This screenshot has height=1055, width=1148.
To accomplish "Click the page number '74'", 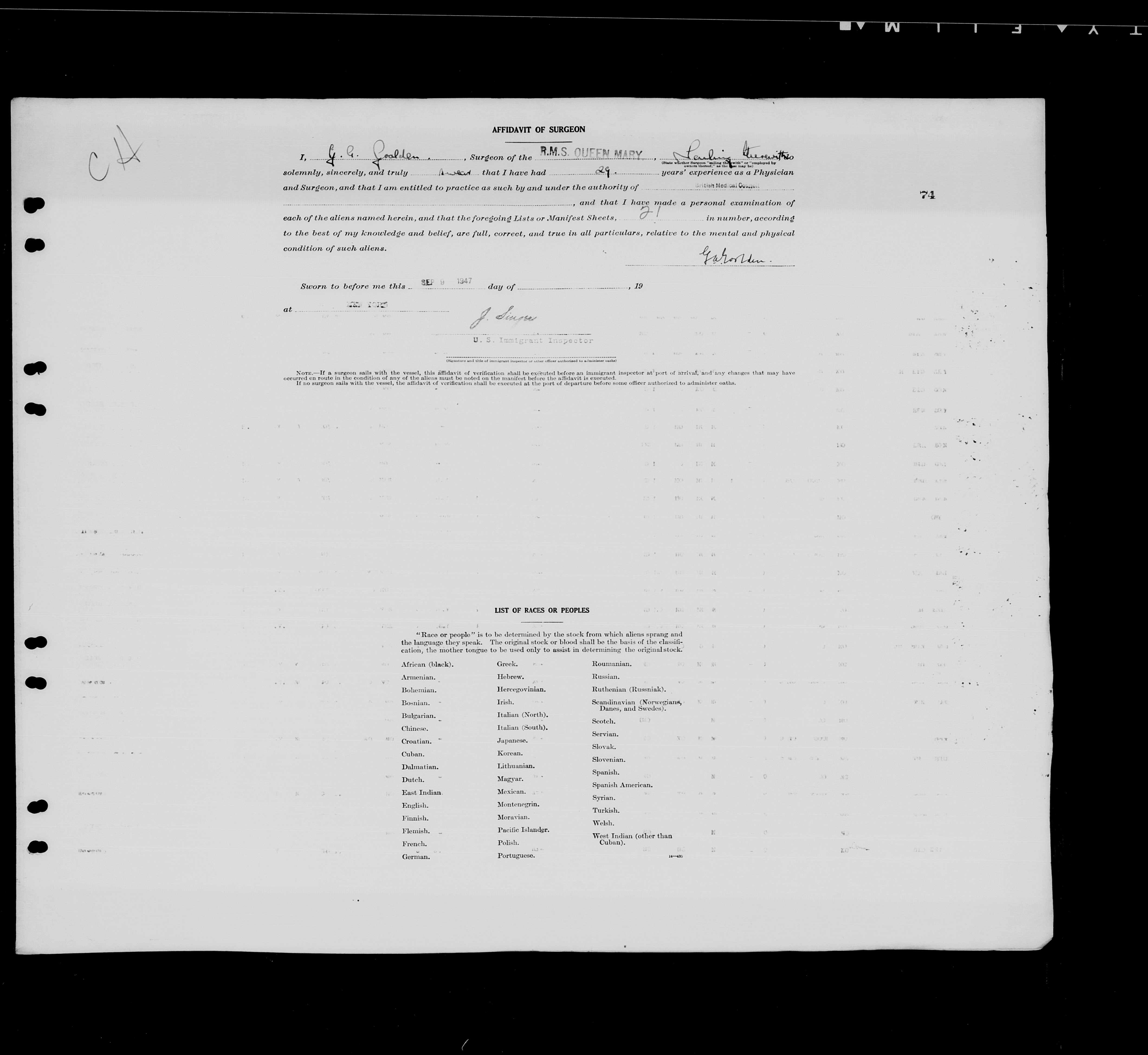I will coord(927,195).
